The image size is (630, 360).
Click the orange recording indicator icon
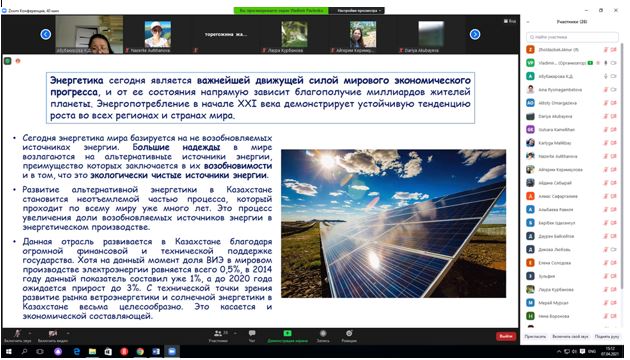coord(18,61)
